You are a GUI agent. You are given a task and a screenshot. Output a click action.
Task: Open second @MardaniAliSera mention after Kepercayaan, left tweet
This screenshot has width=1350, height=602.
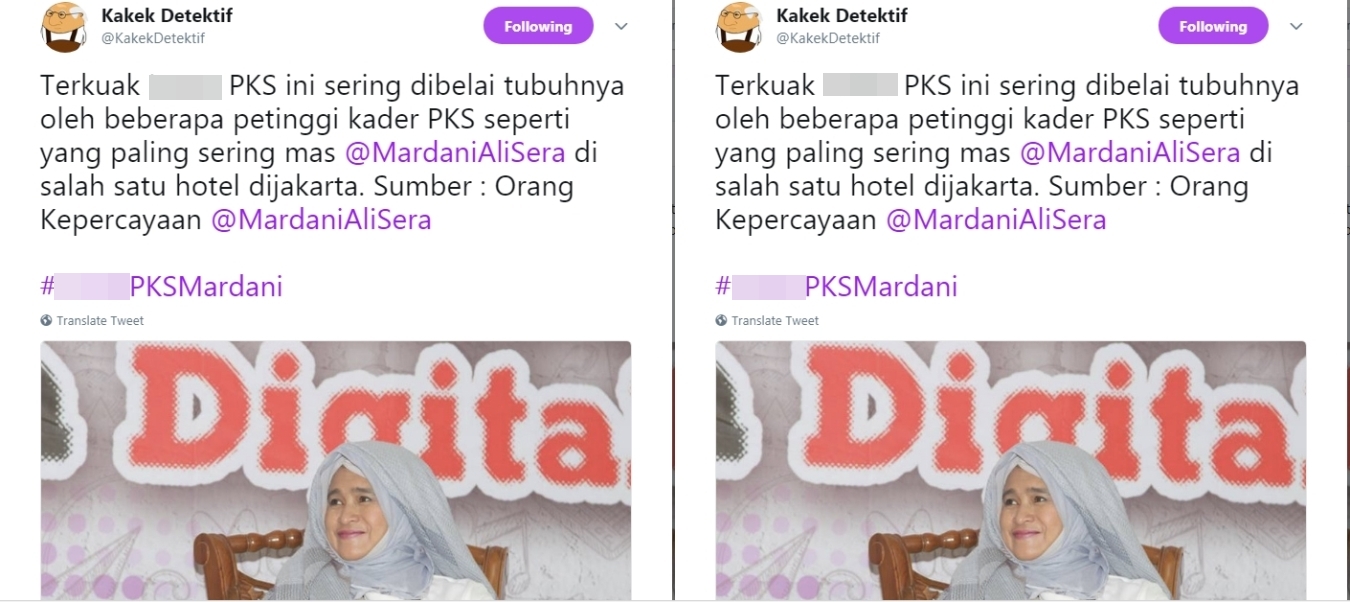point(321,220)
